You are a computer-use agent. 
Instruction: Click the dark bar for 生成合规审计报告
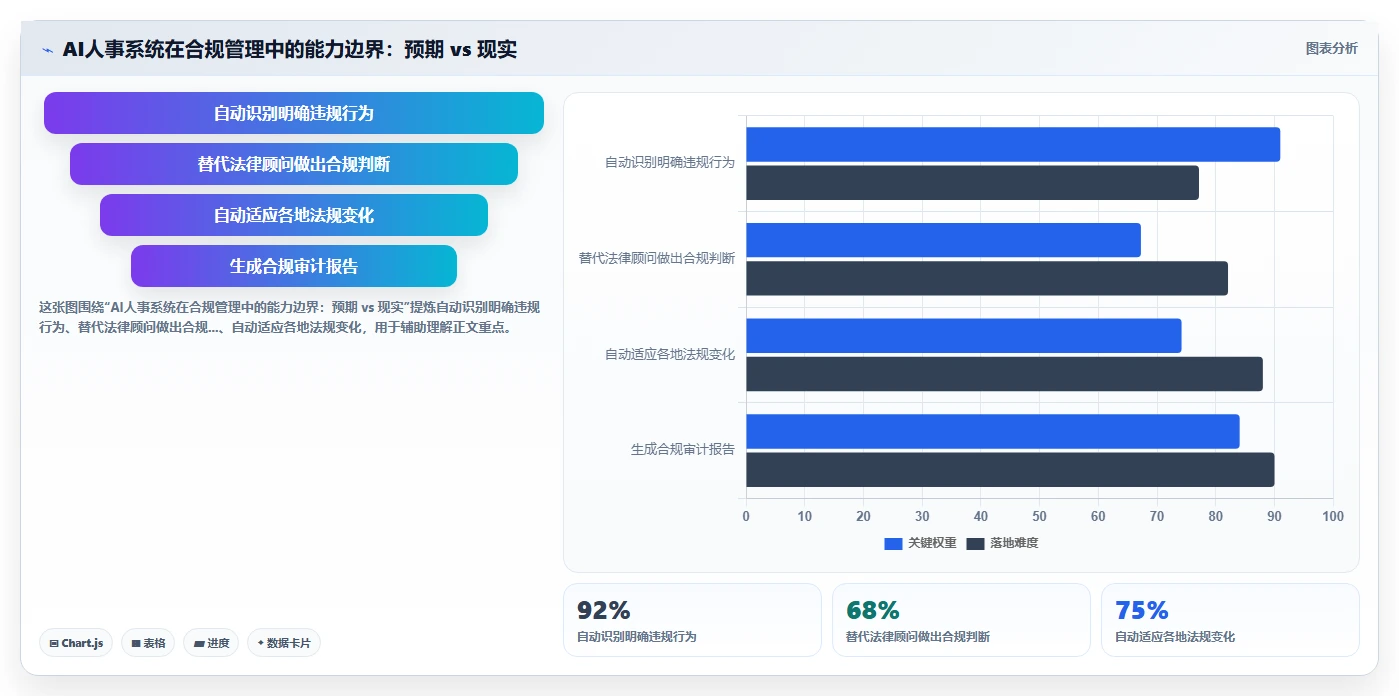tap(1010, 470)
